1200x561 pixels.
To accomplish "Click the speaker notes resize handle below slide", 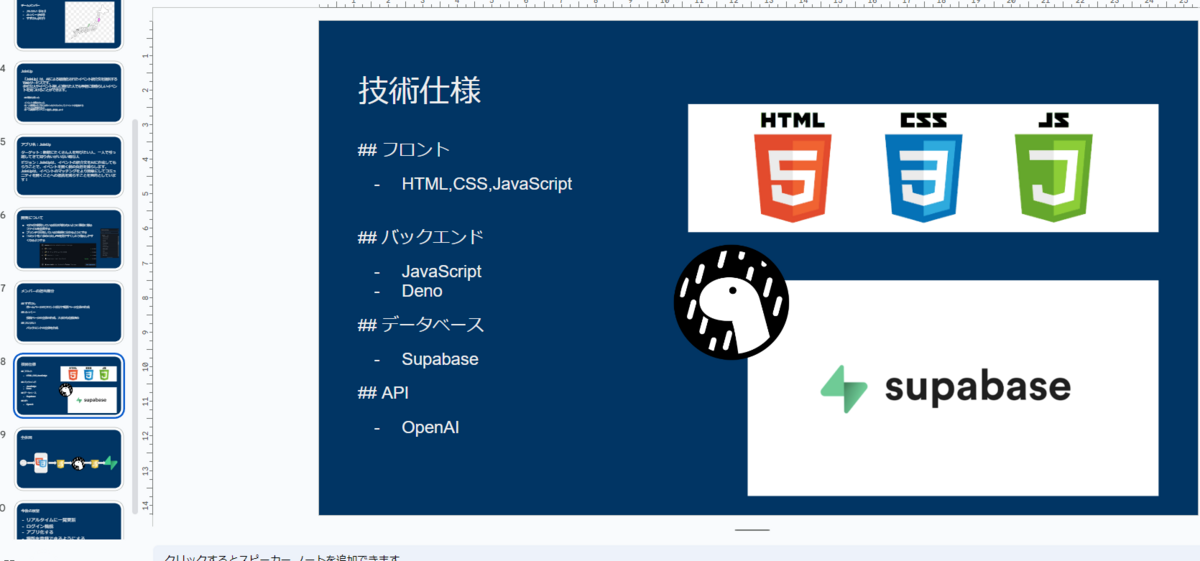I will [x=752, y=530].
